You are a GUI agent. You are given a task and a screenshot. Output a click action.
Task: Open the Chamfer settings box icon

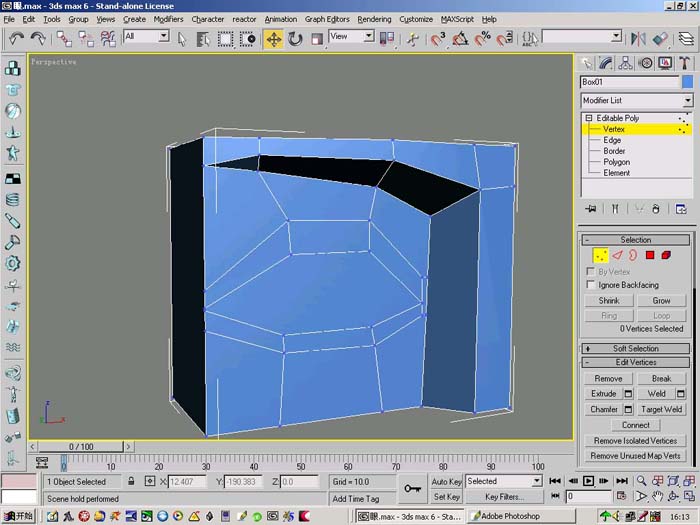[628, 409]
